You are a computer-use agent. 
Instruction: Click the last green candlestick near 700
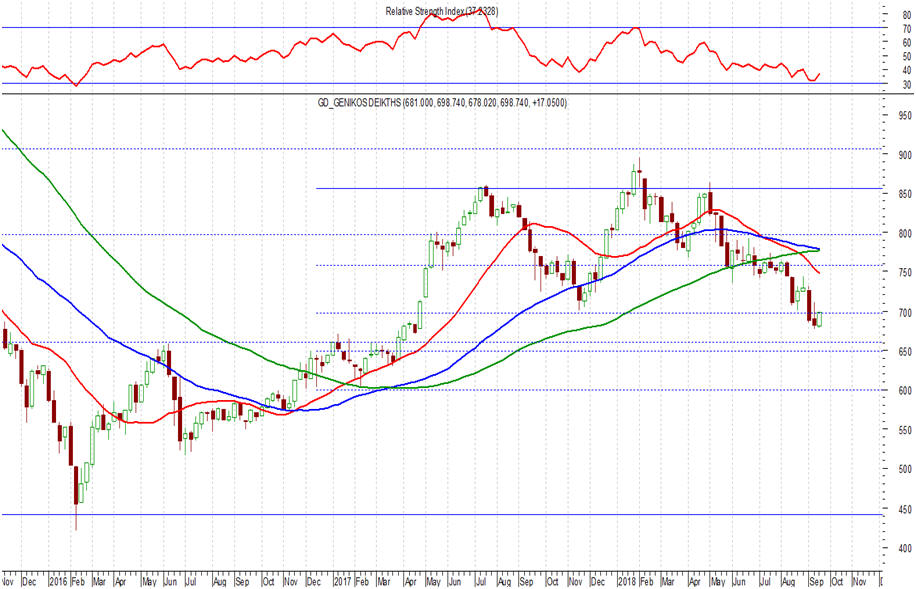(x=820, y=320)
